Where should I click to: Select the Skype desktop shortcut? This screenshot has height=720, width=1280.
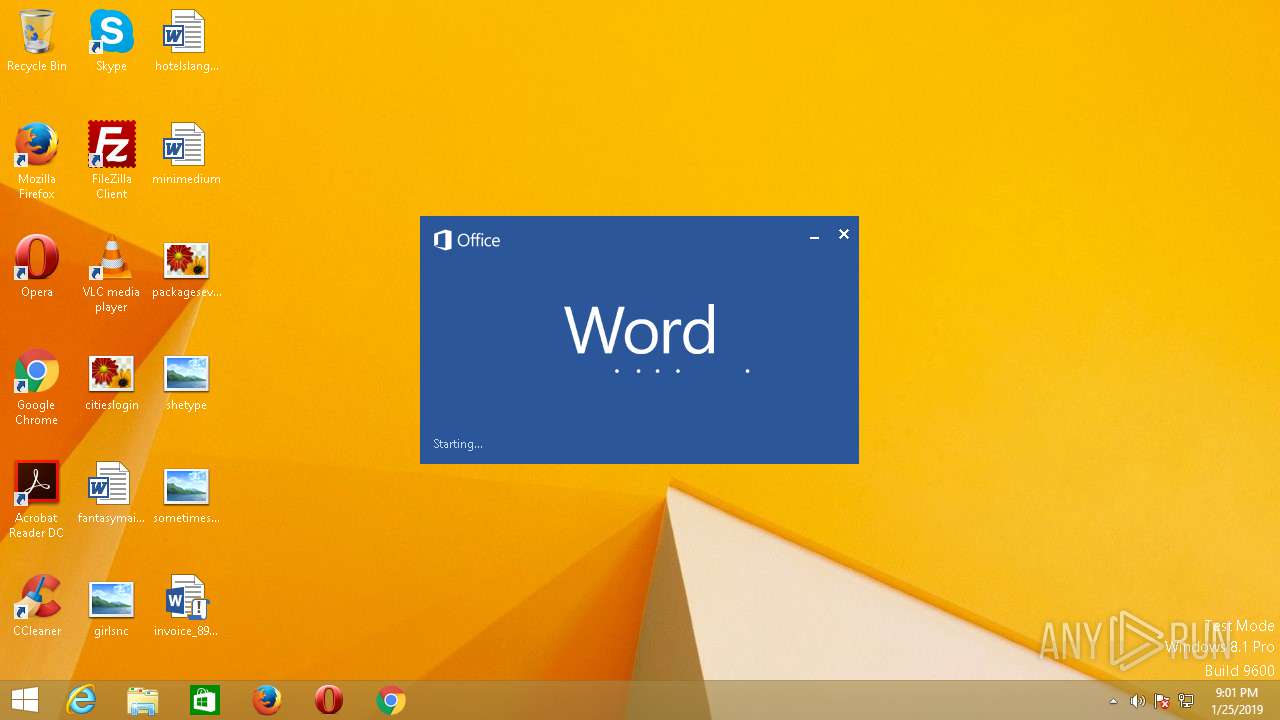click(x=111, y=41)
